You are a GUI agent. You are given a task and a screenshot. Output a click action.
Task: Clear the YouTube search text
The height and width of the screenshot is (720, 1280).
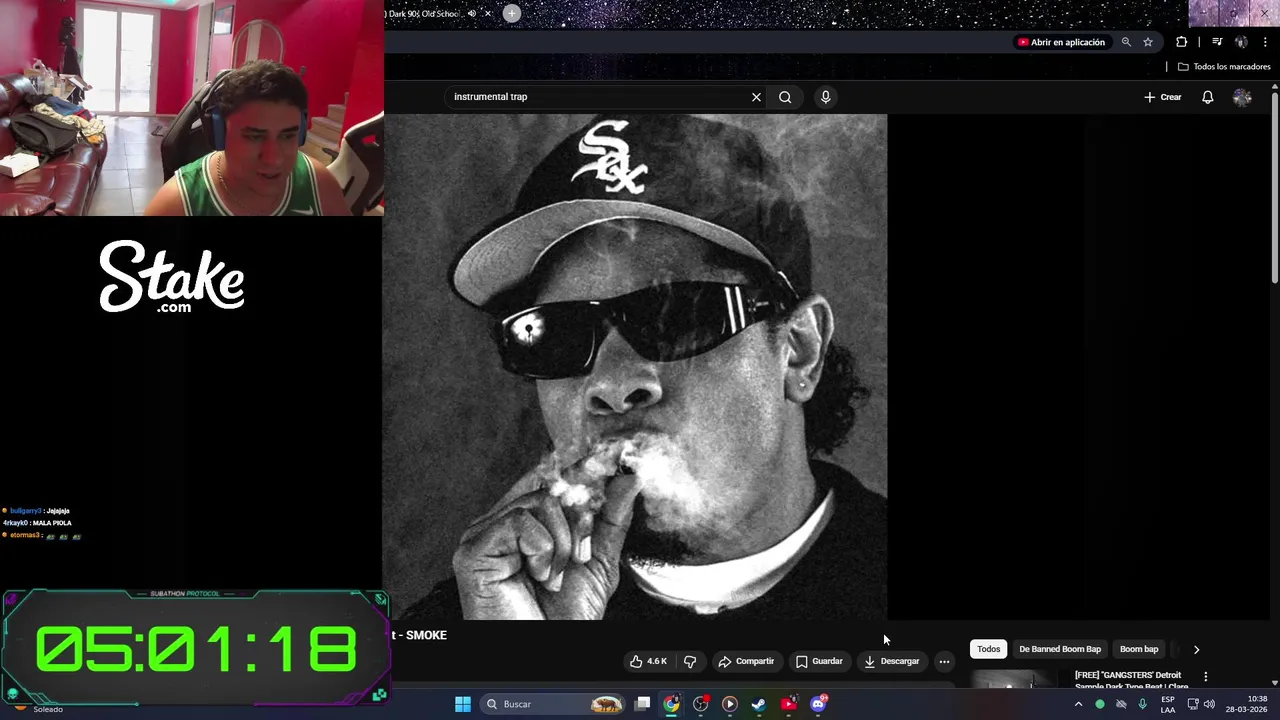[x=756, y=97]
